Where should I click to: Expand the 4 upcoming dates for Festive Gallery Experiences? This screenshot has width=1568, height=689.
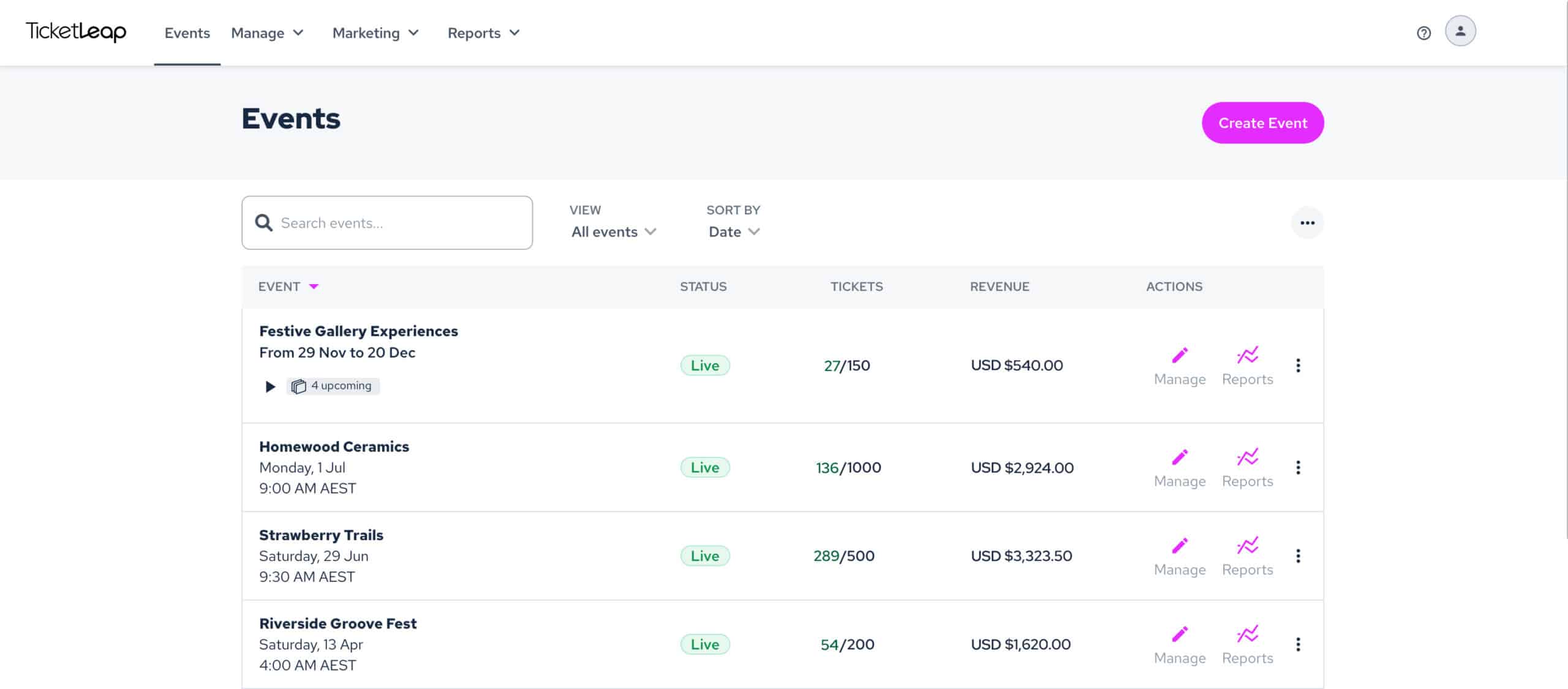(x=270, y=386)
